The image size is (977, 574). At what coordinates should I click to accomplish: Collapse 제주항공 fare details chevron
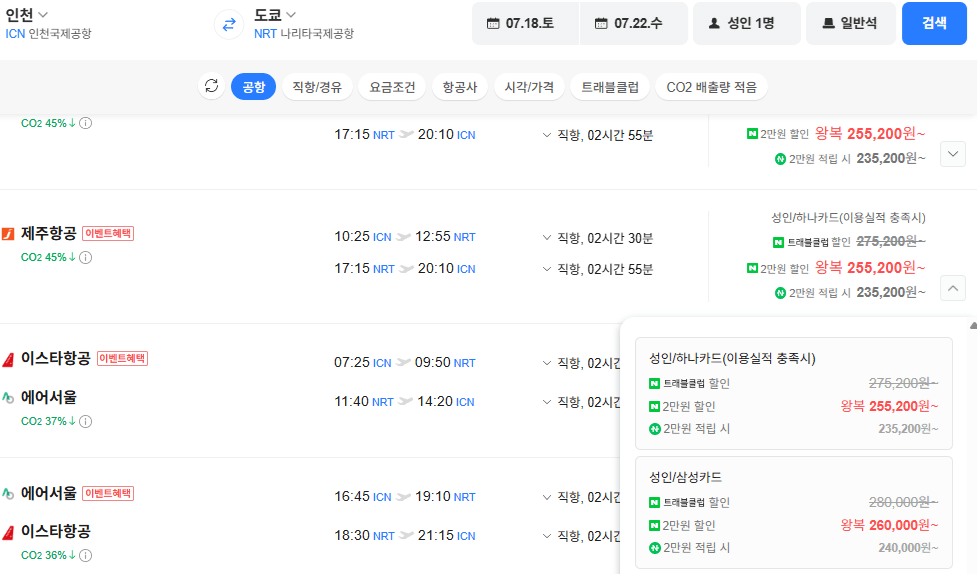point(953,288)
